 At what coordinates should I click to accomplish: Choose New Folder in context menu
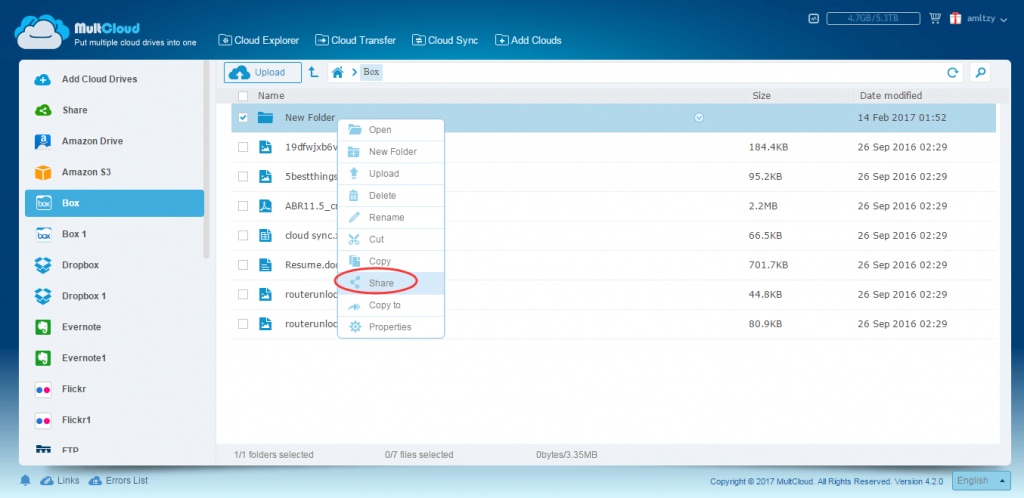click(391, 151)
